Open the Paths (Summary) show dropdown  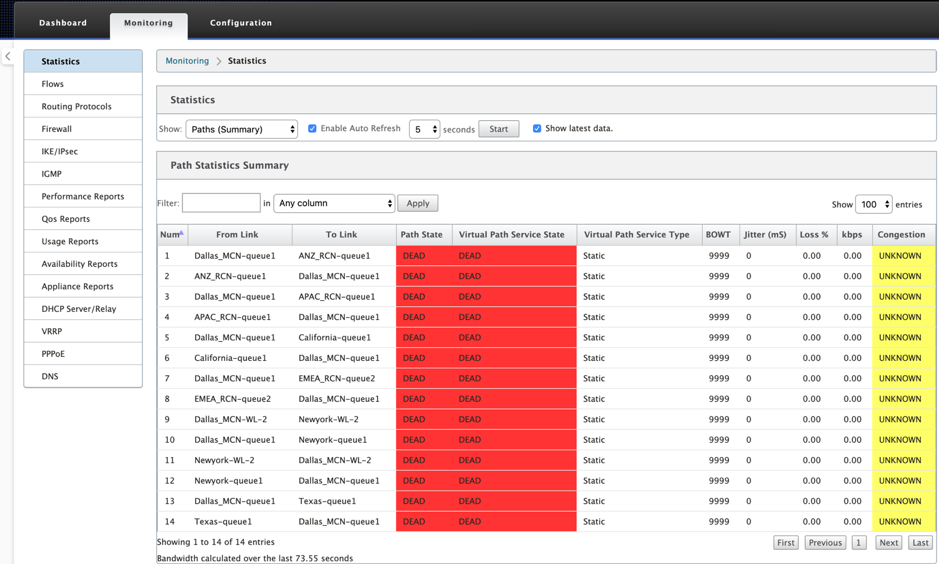tap(241, 129)
